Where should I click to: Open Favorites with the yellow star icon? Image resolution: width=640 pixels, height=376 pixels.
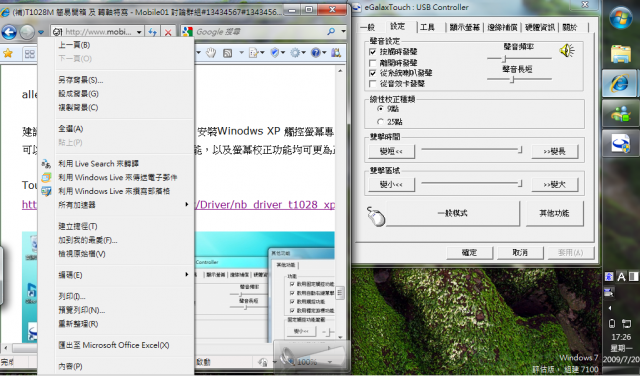tap(7, 53)
